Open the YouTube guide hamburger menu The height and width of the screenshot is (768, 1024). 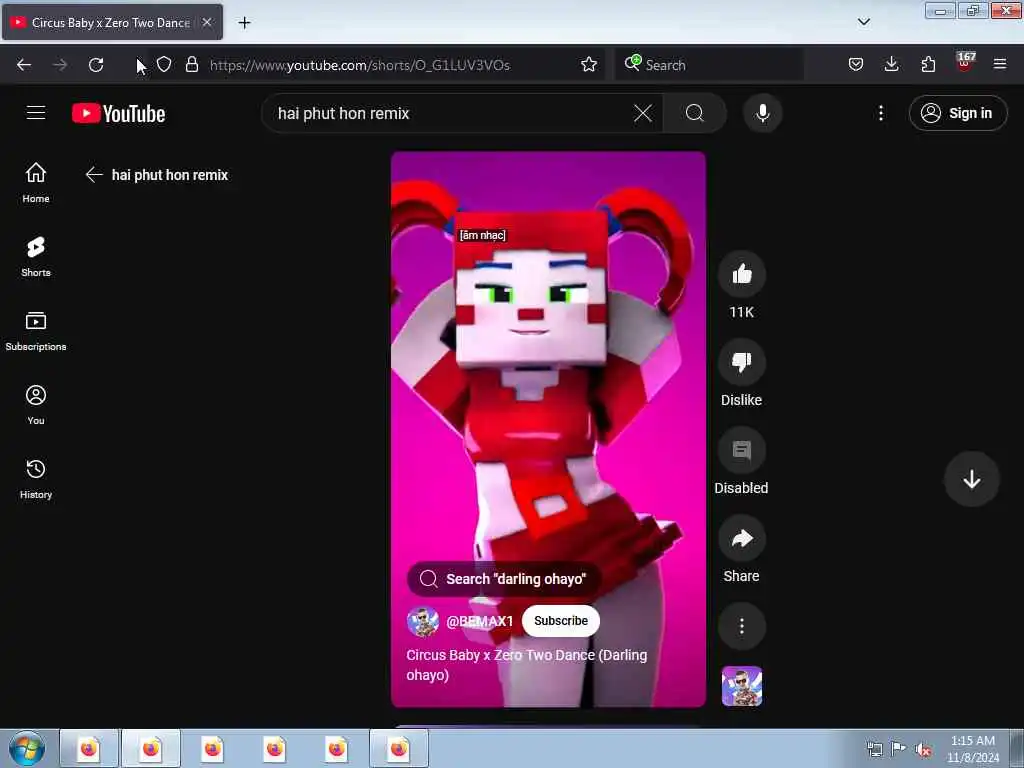click(36, 113)
